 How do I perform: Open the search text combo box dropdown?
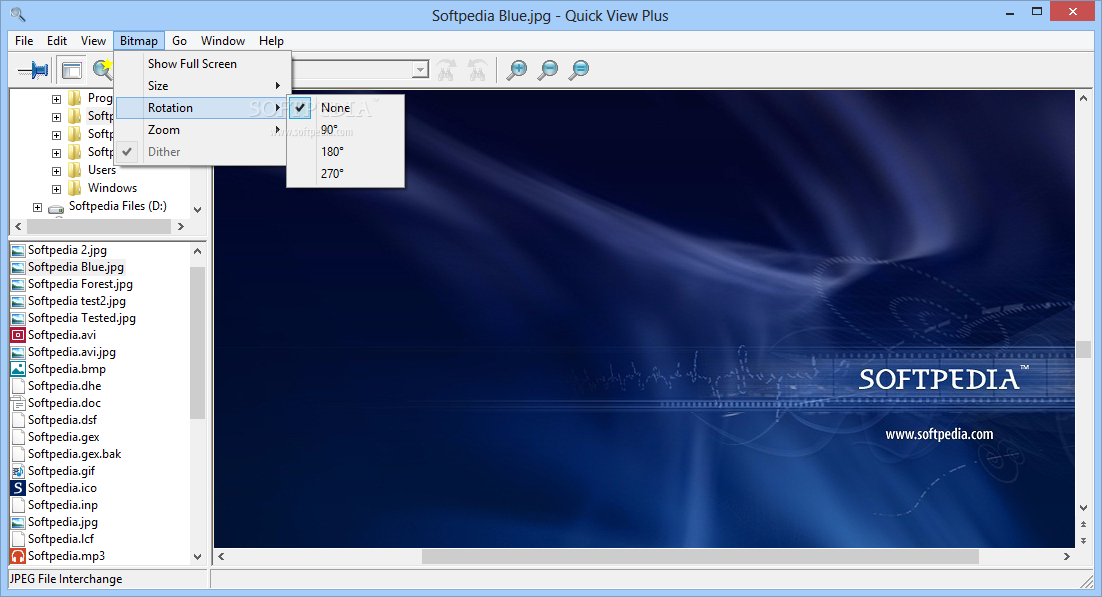[x=420, y=70]
